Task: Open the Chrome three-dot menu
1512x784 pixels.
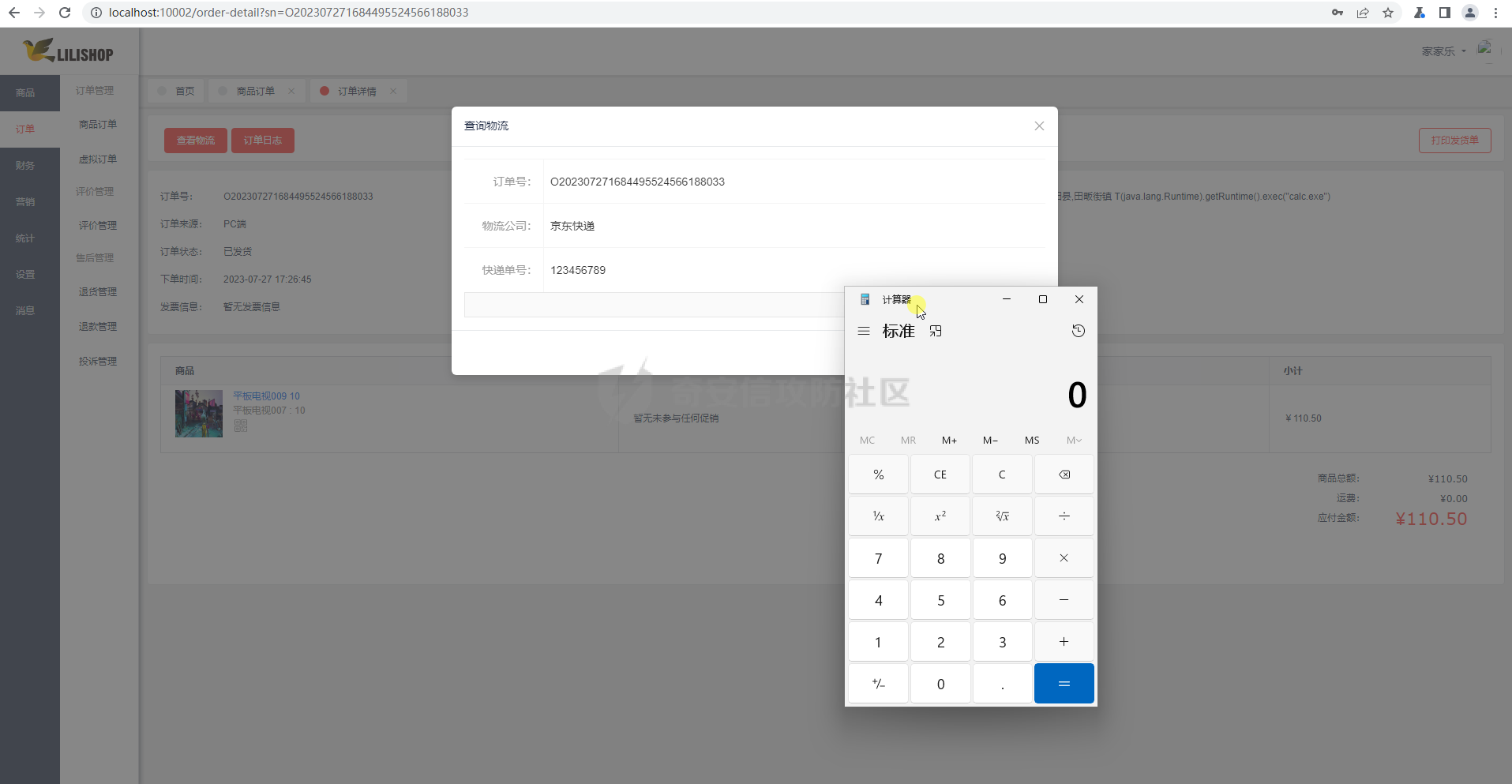Action: 1495,13
